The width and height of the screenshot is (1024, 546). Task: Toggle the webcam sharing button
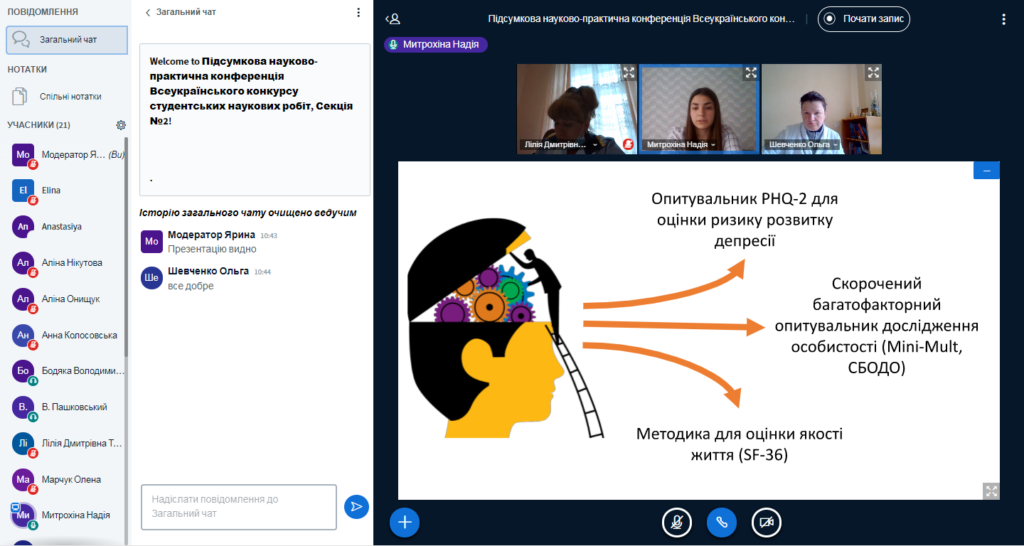pyautogui.click(x=766, y=522)
